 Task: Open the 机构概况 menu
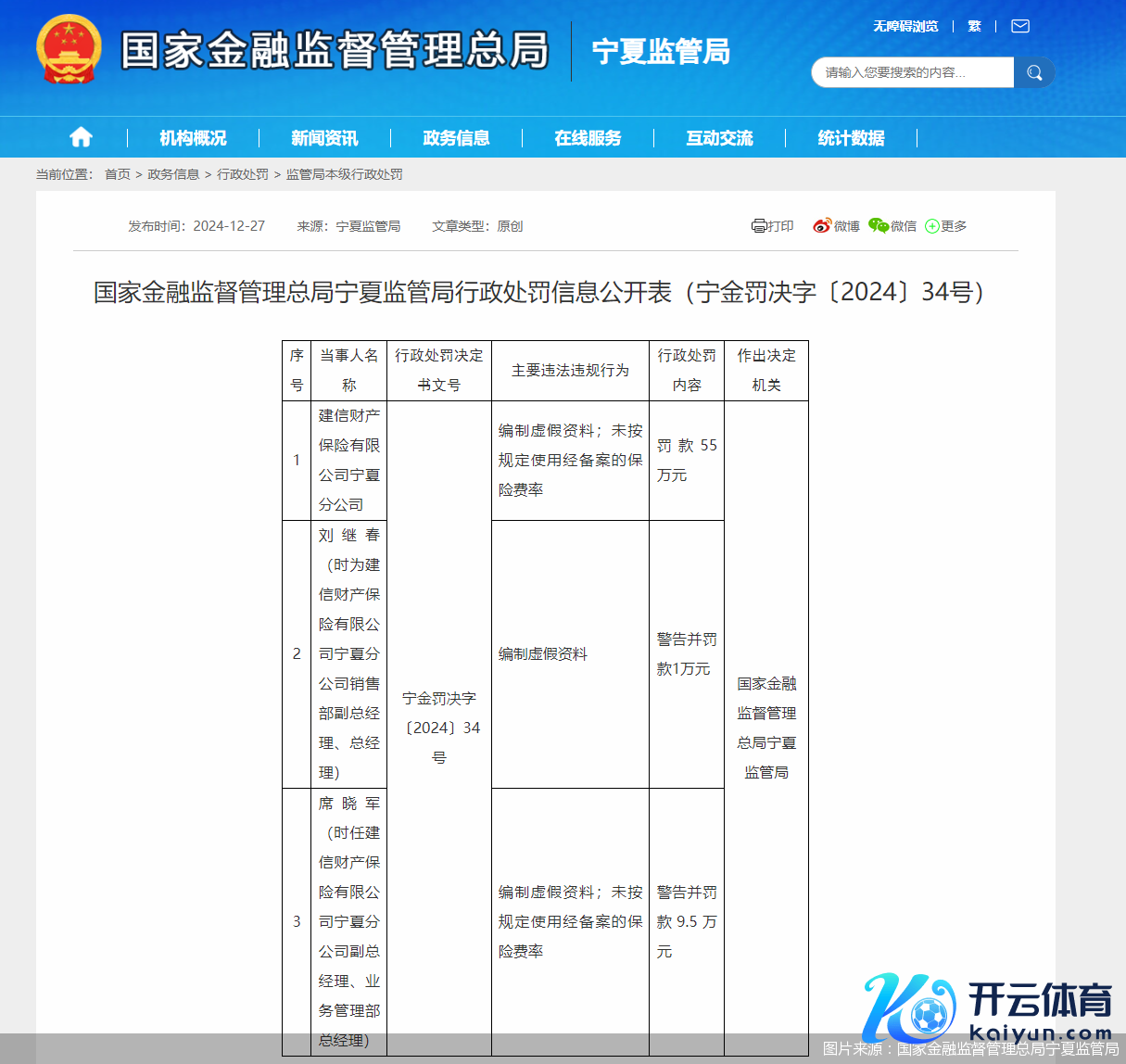click(191, 136)
